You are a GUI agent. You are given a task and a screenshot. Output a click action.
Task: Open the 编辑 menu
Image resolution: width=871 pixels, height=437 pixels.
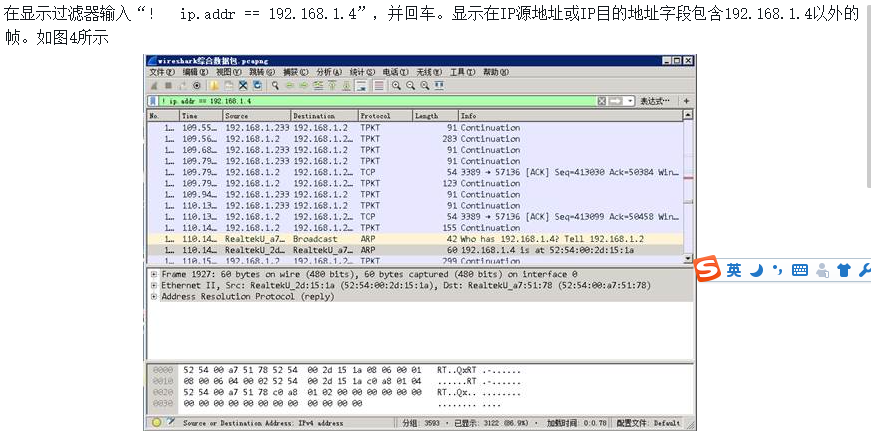point(195,72)
